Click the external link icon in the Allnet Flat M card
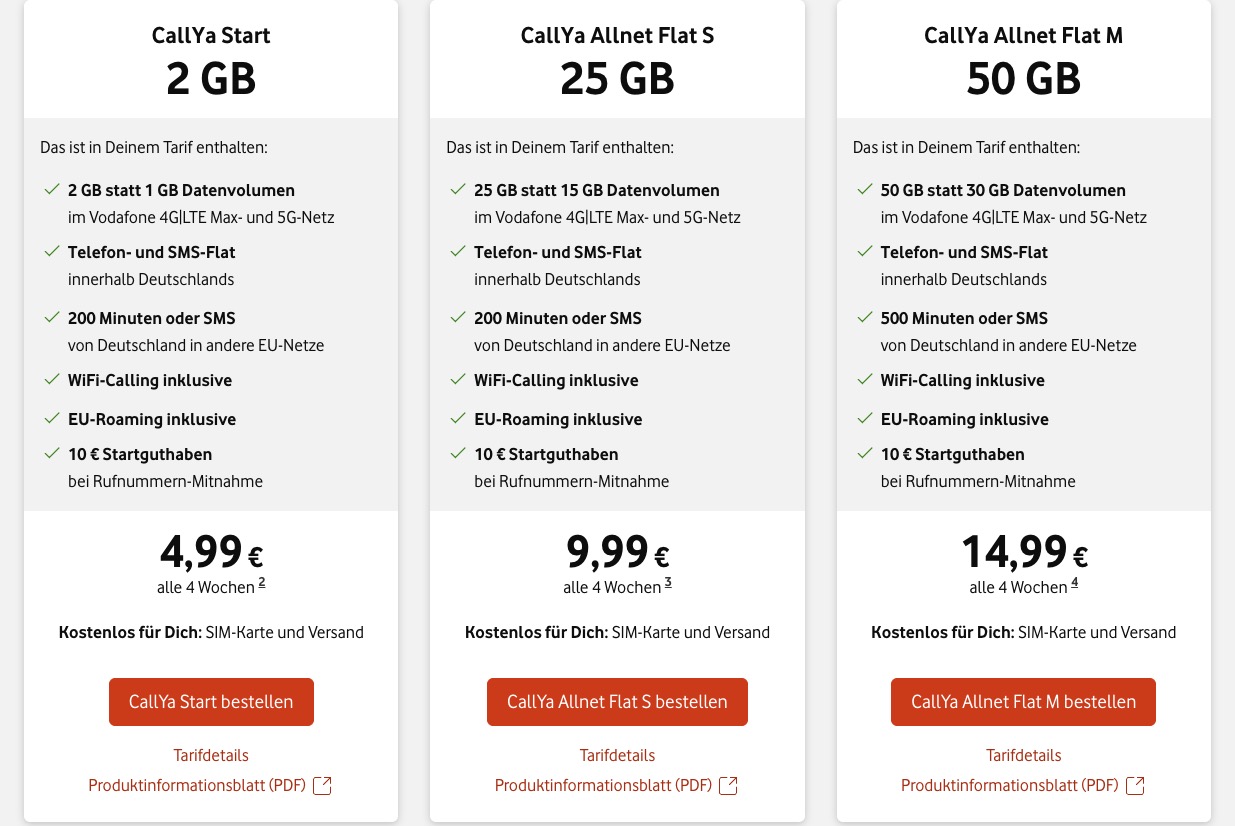1235x826 pixels. click(x=1135, y=786)
